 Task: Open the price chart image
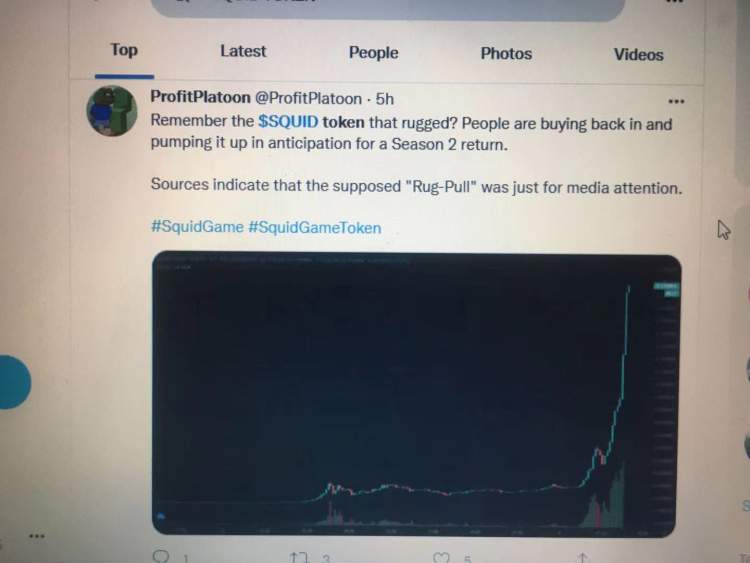coord(417,394)
